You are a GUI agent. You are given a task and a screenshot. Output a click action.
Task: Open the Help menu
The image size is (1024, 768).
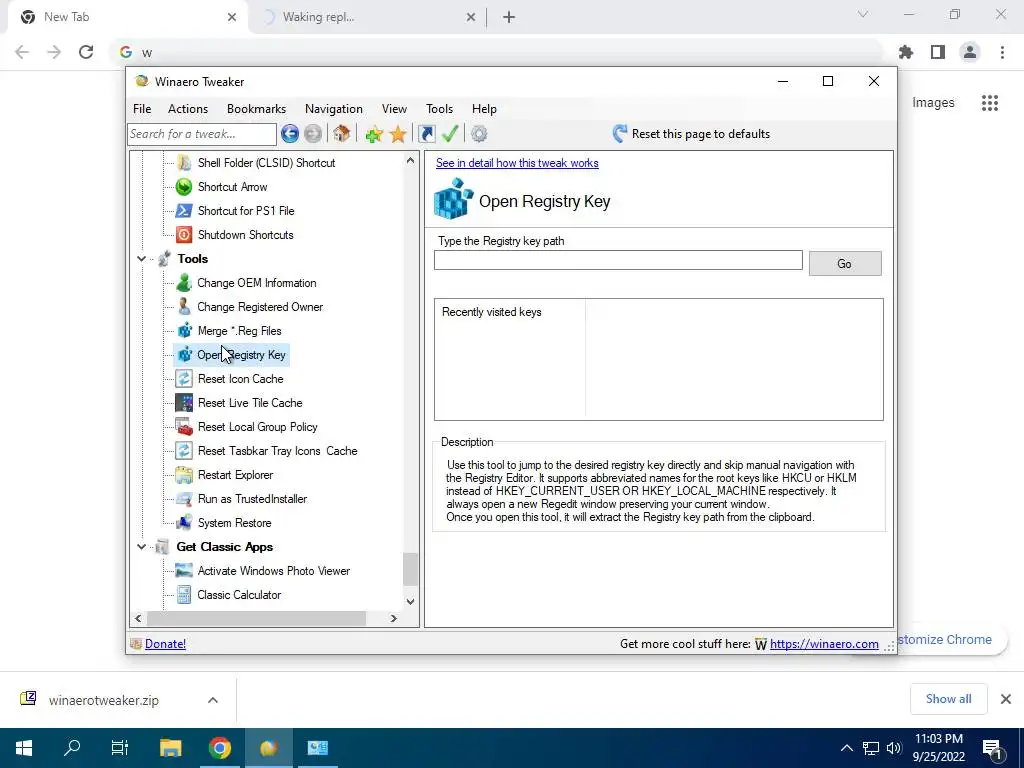point(484,109)
